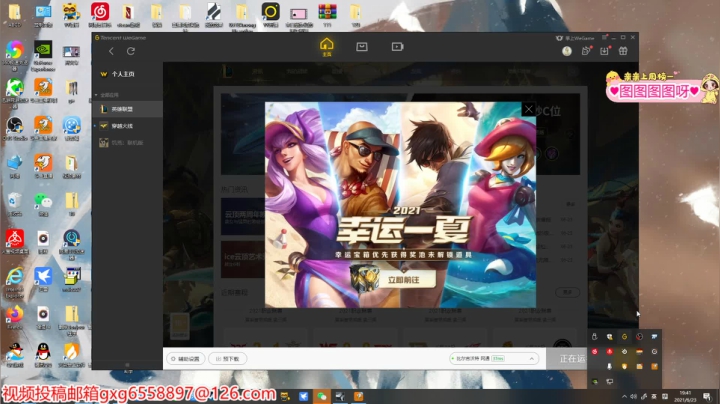This screenshot has width=720, height=404.
Task: Open WeGame messages icon with red dot
Action: (x=586, y=51)
